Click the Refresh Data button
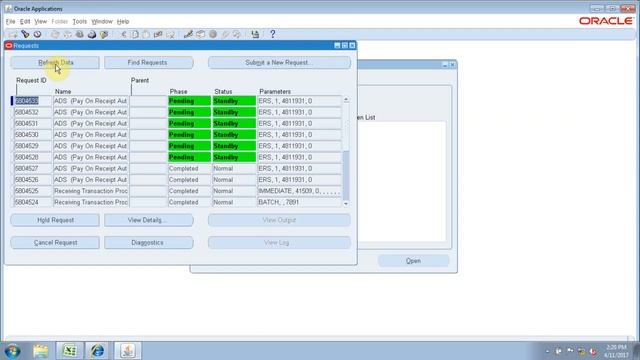This screenshot has height=360, width=640. pos(55,62)
